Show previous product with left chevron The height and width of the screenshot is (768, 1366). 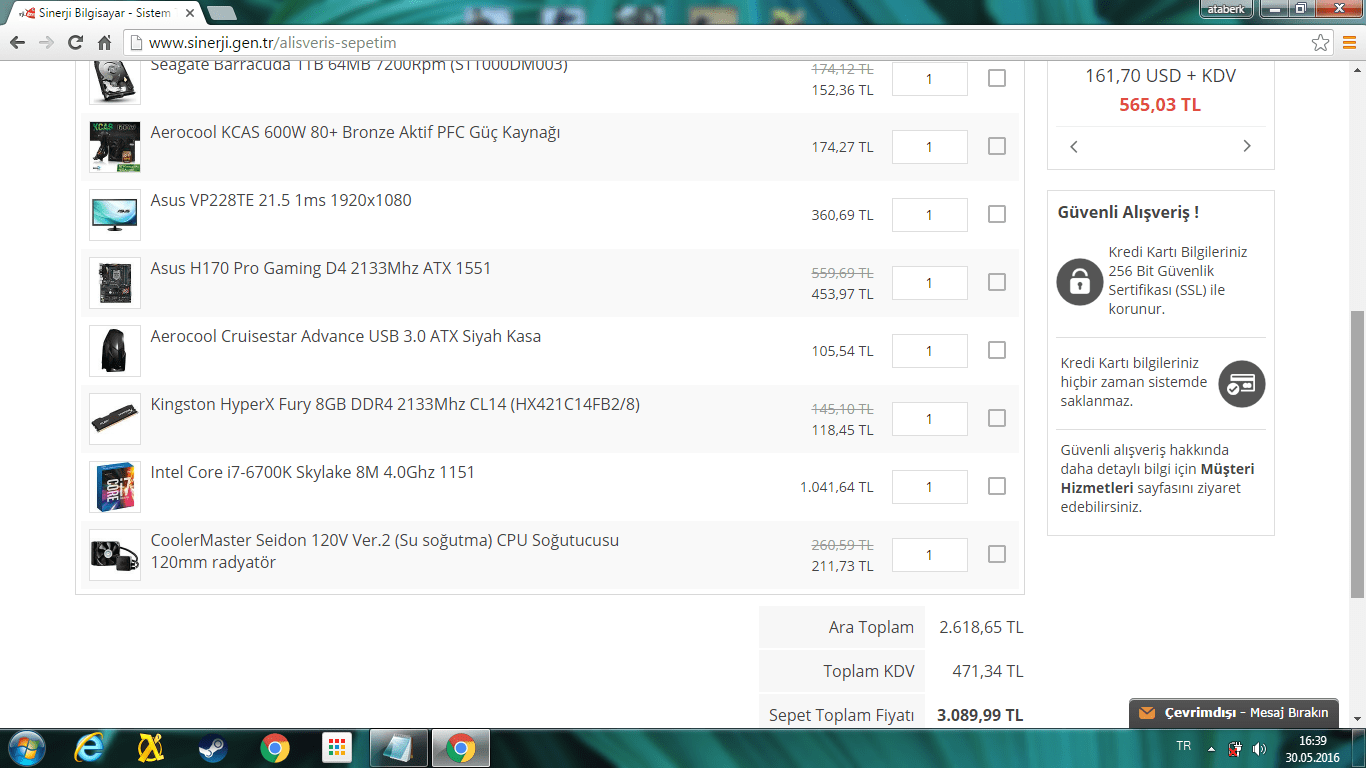click(1074, 146)
